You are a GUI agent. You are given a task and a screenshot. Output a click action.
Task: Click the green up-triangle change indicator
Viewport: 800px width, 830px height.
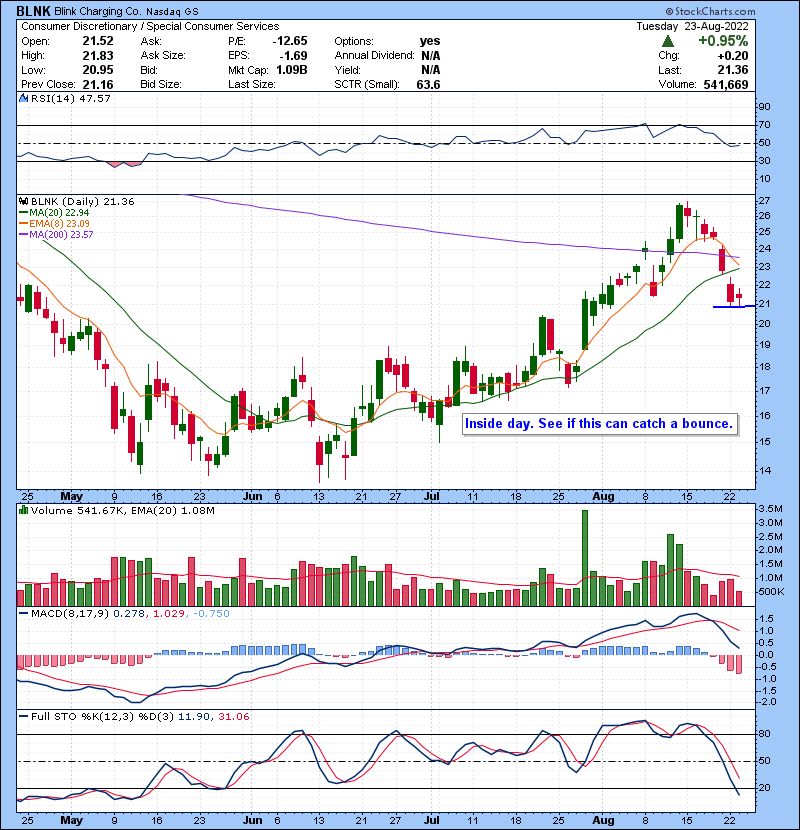(668, 41)
